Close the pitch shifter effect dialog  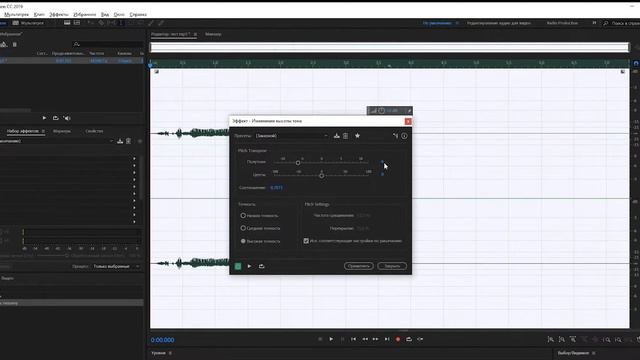(x=408, y=121)
